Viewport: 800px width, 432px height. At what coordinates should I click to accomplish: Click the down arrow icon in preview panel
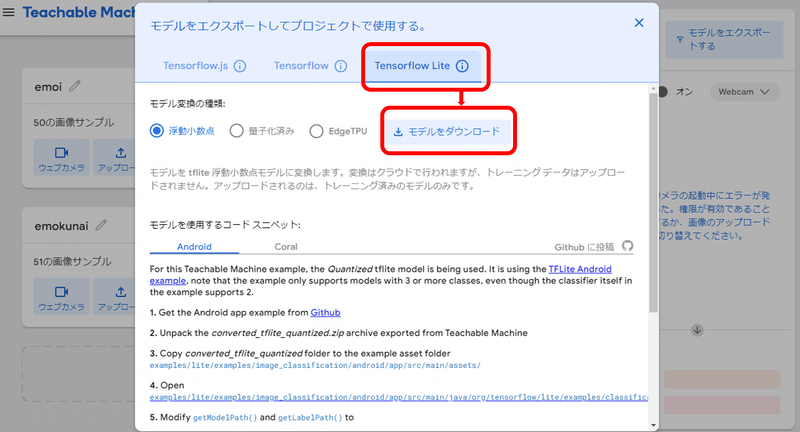[x=697, y=330]
